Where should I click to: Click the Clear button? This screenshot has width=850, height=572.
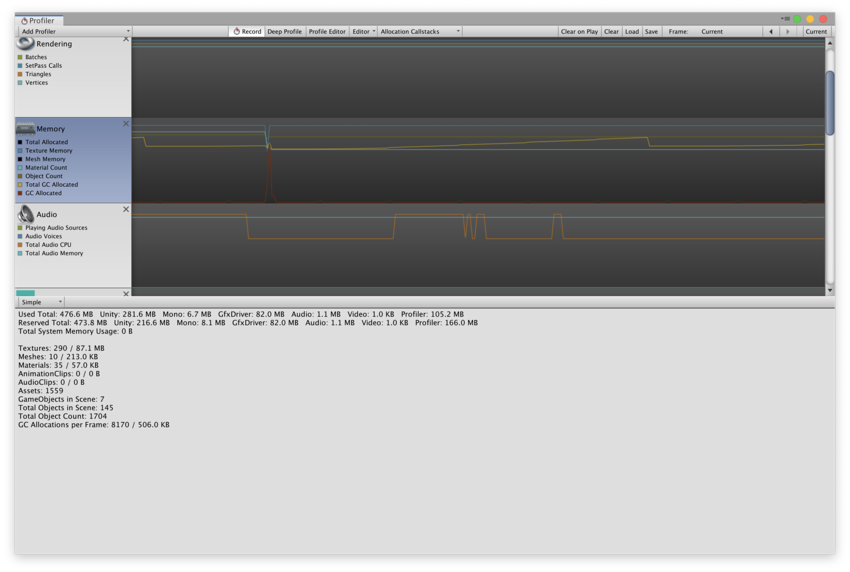click(611, 31)
